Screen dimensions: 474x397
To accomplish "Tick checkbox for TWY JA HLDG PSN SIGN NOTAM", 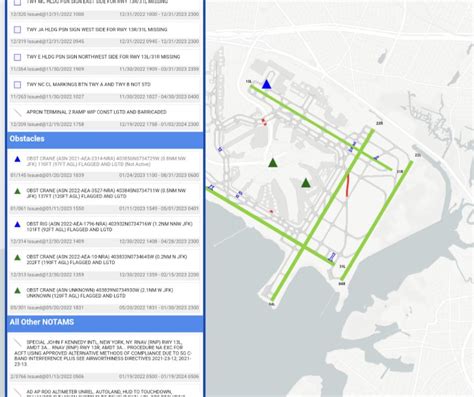I will point(18,30).
